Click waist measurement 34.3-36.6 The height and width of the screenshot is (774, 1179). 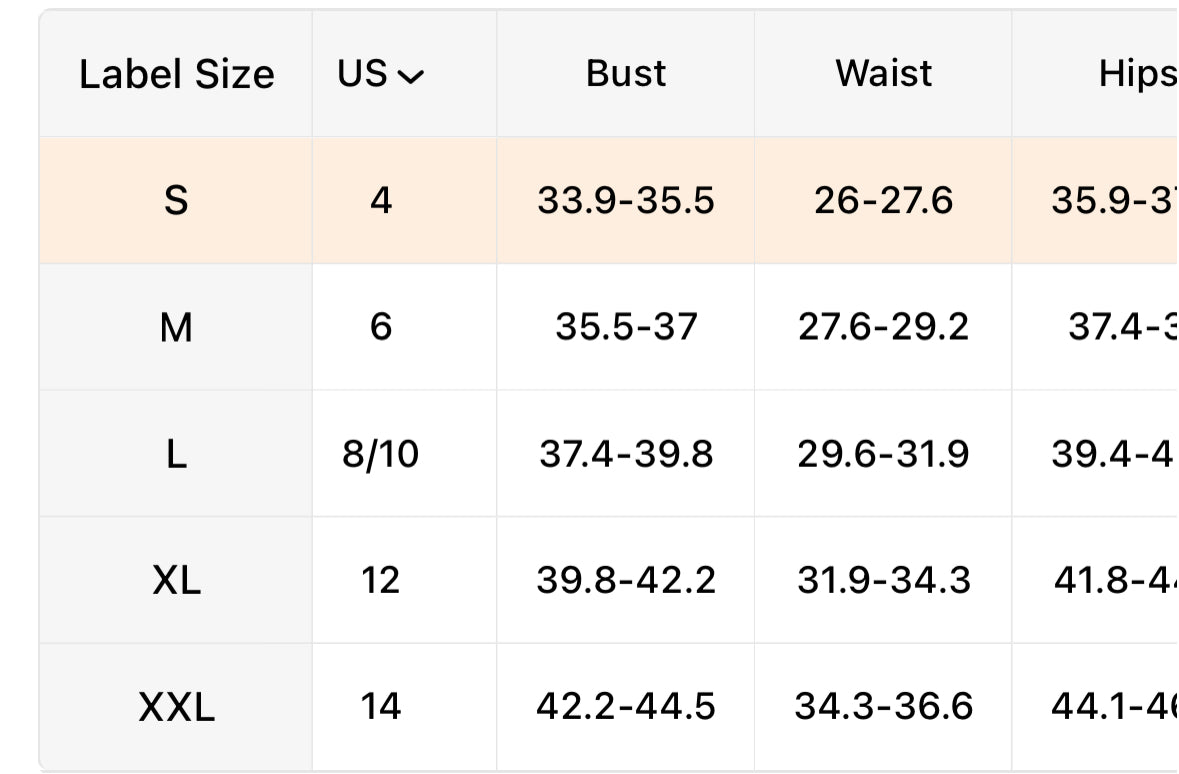pyautogui.click(x=883, y=707)
